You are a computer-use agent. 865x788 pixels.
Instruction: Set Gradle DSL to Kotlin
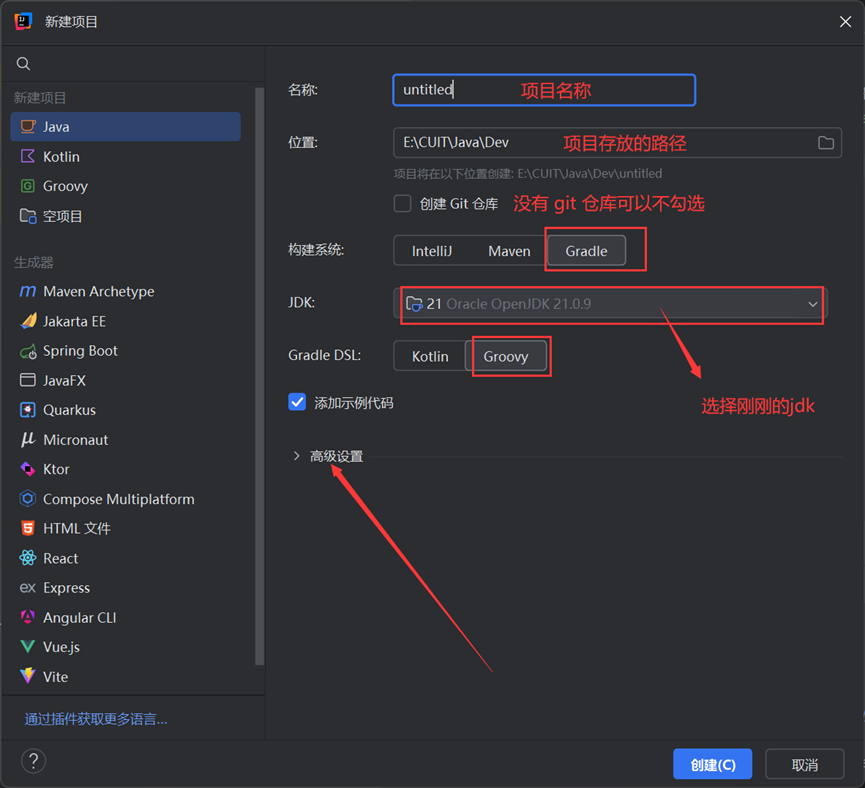(x=430, y=356)
